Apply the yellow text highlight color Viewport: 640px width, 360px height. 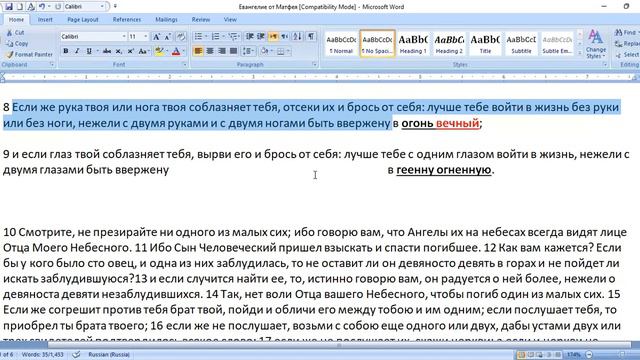point(159,51)
